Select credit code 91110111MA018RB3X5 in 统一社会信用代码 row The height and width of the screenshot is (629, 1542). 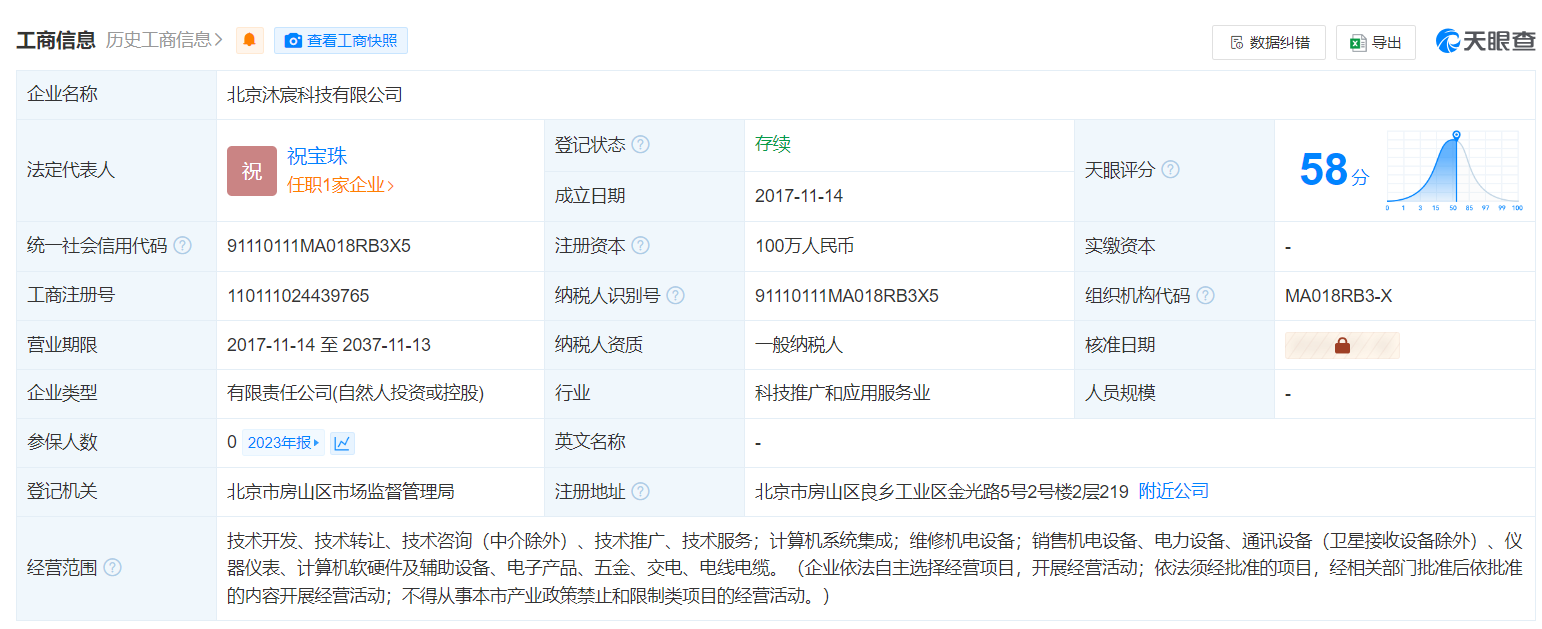pos(319,245)
